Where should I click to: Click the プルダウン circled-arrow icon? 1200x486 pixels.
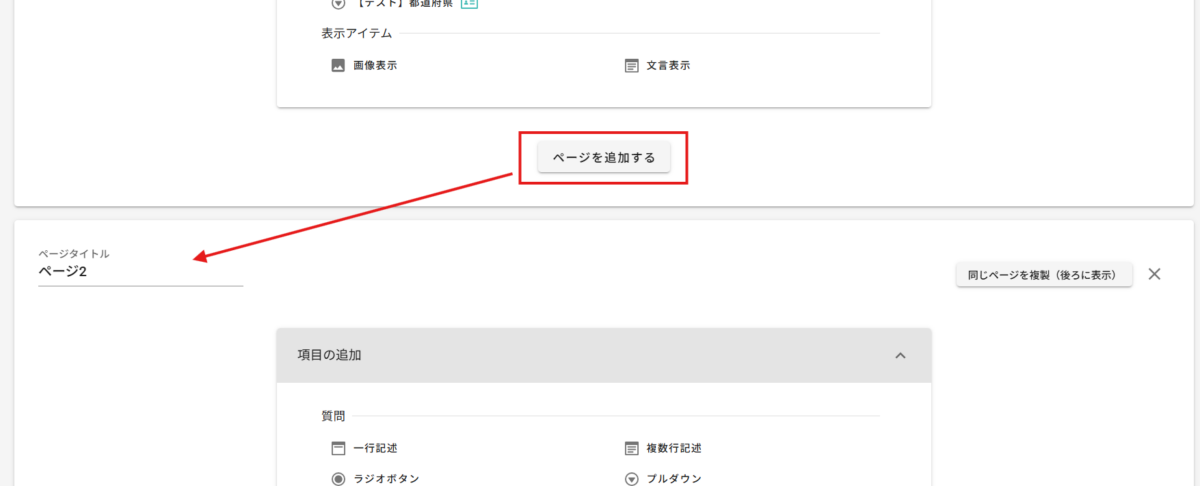(x=631, y=479)
